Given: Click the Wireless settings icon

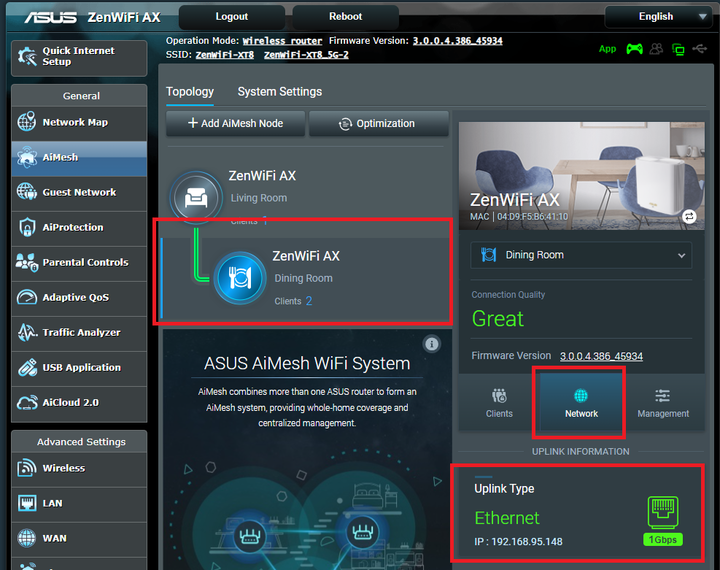Looking at the screenshot, I should (x=27, y=468).
